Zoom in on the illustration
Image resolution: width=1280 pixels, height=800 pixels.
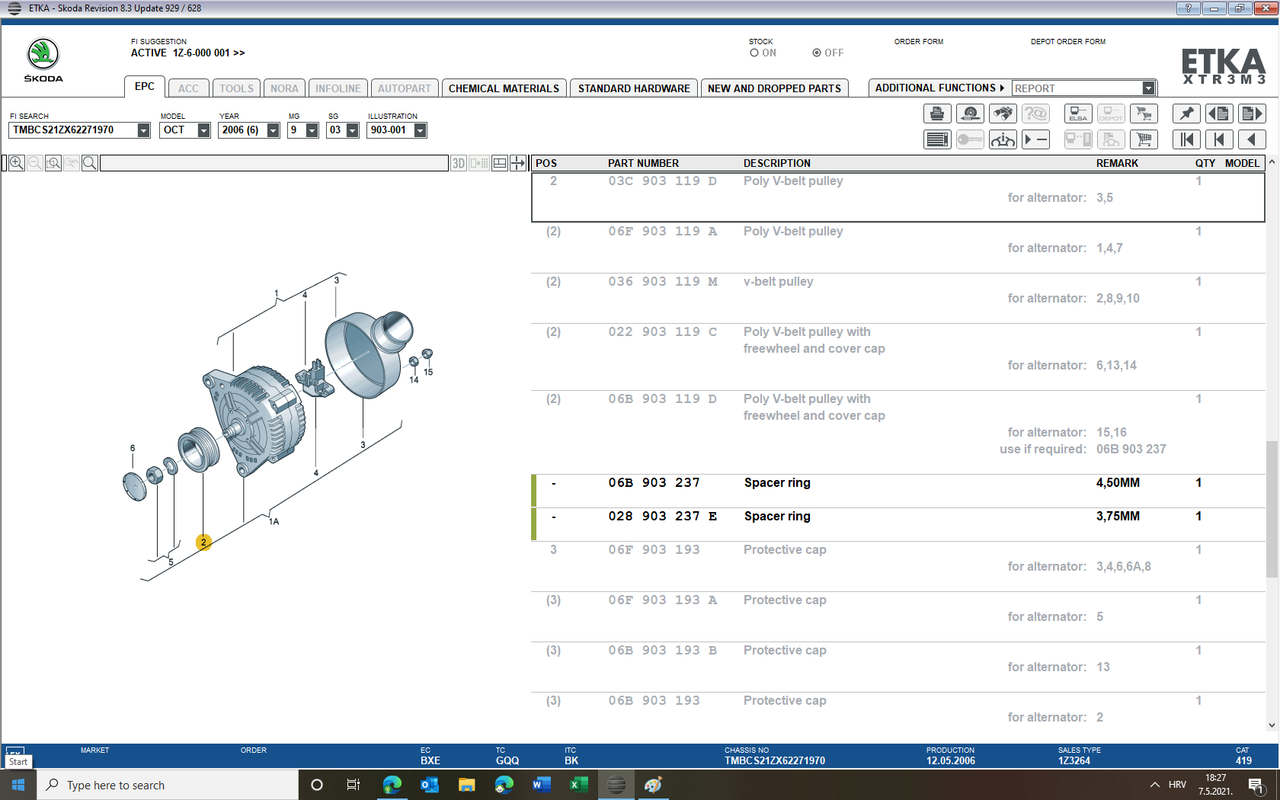click(x=17, y=163)
